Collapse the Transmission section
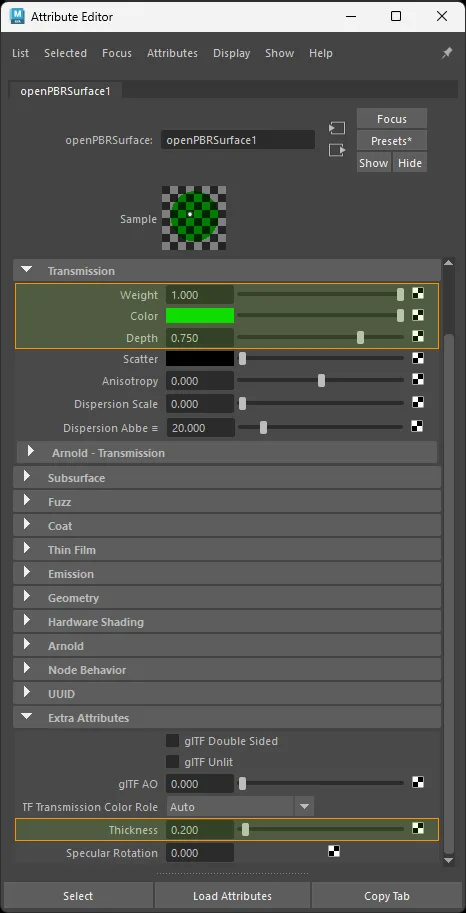The image size is (466, 913). coord(26,270)
